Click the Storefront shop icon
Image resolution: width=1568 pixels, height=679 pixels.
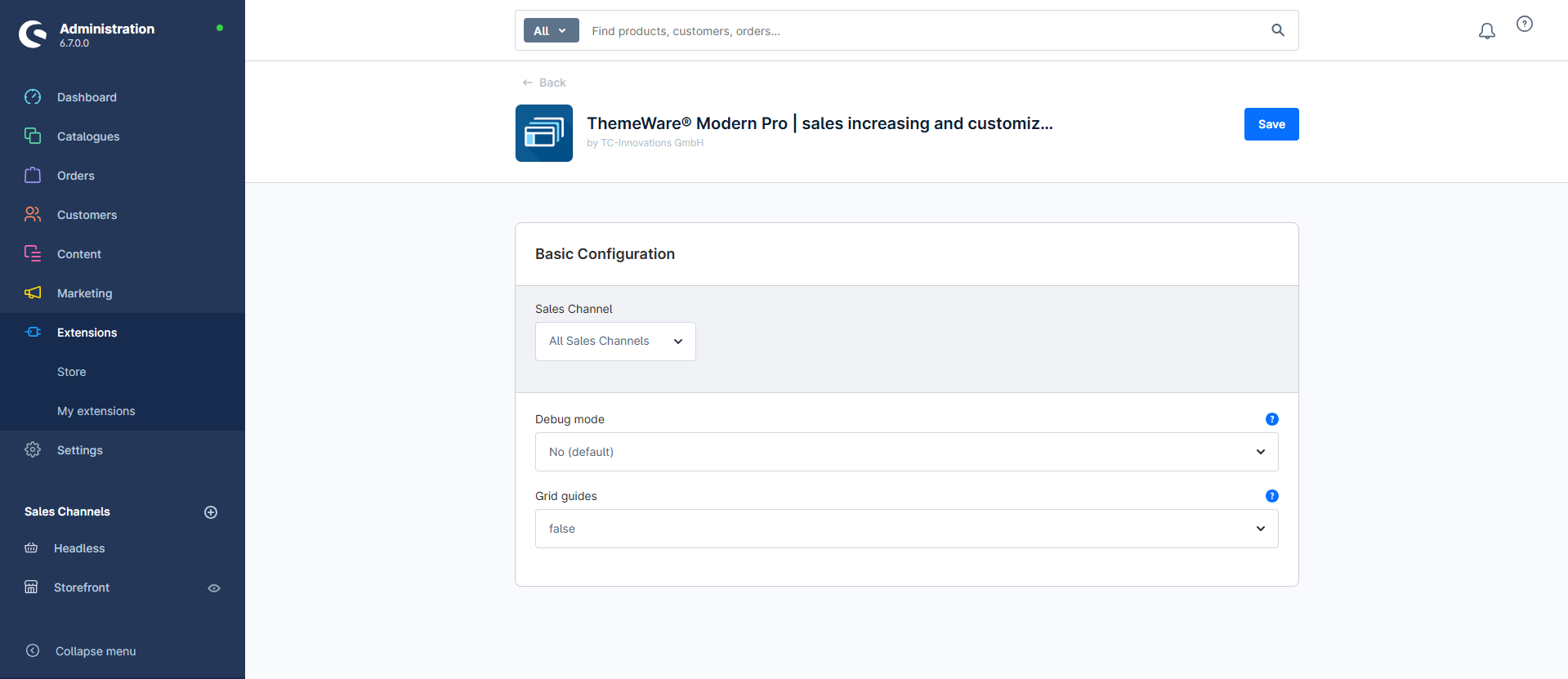pos(31,587)
